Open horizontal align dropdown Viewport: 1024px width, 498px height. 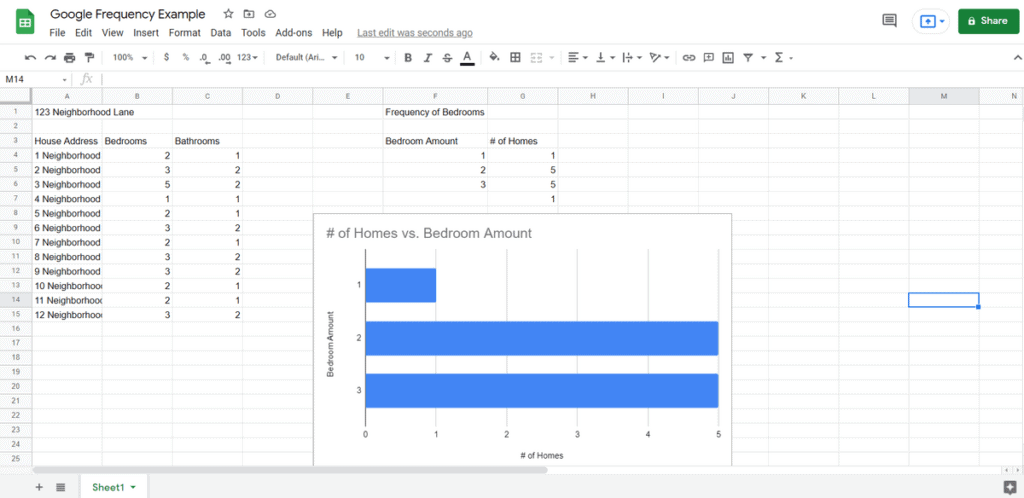click(x=577, y=57)
